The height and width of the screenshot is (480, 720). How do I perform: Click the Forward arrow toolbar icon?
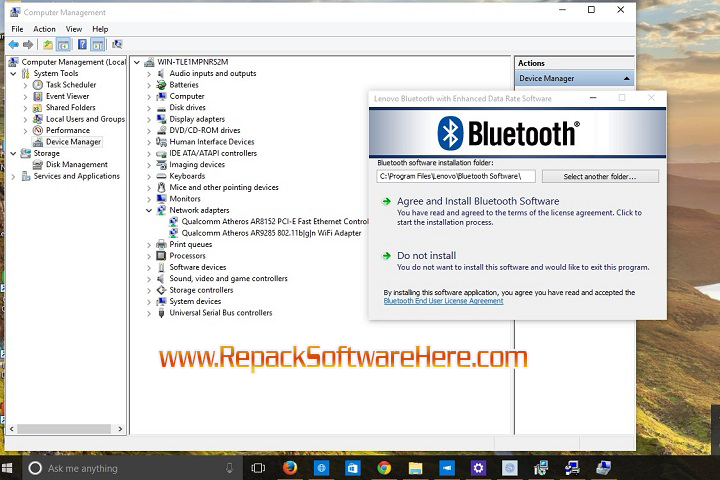tap(28, 45)
